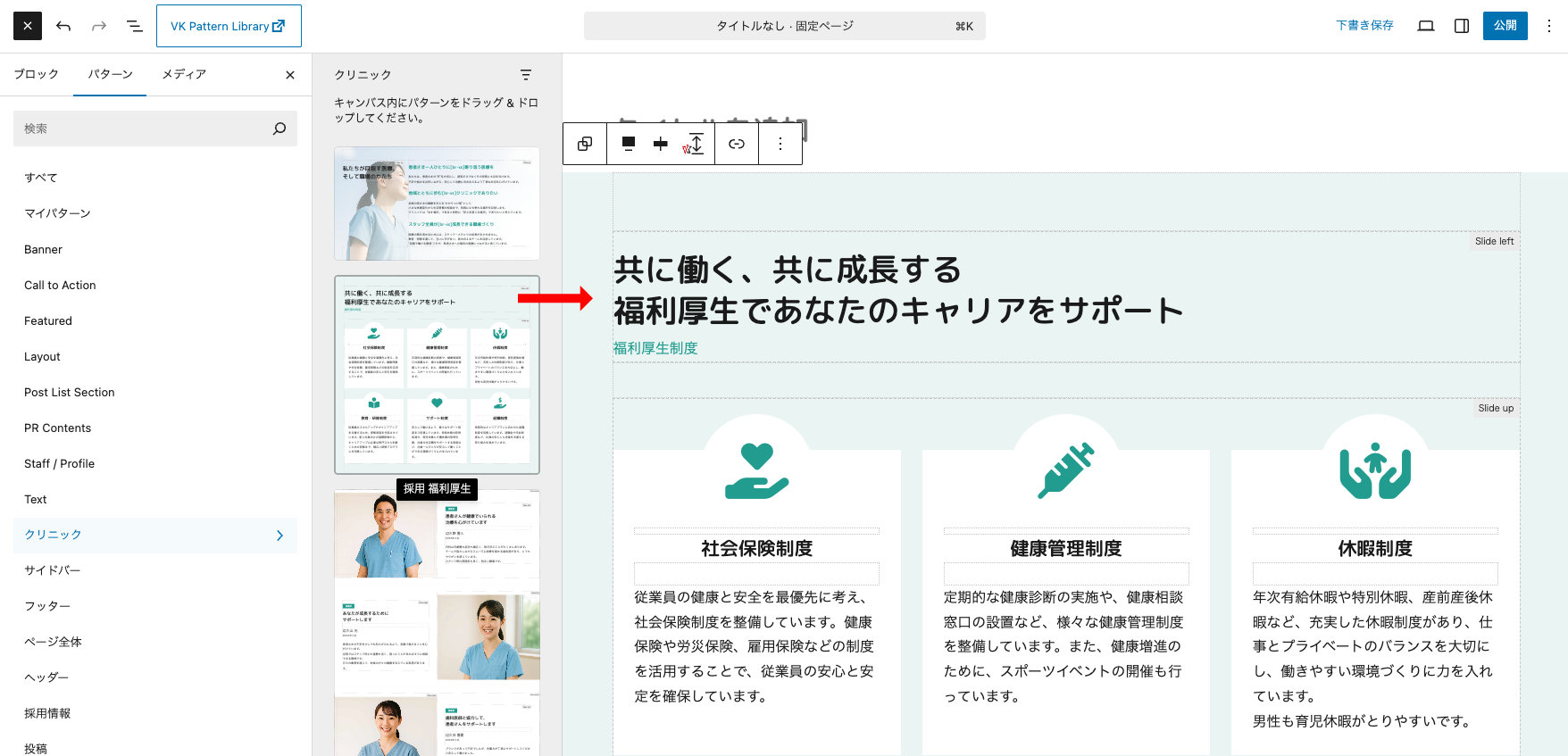Click the undo arrow in top toolbar
This screenshot has height=756, width=1568.
pyautogui.click(x=63, y=26)
